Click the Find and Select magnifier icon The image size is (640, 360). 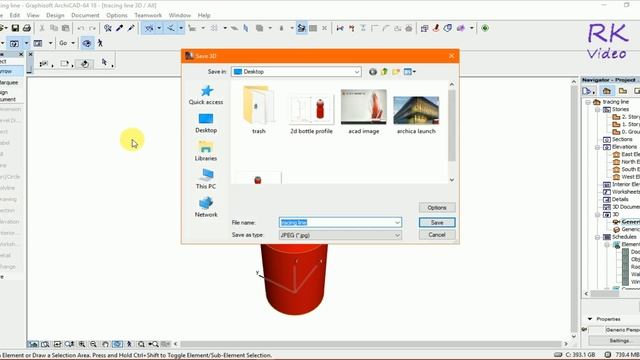pyautogui.click(x=108, y=28)
